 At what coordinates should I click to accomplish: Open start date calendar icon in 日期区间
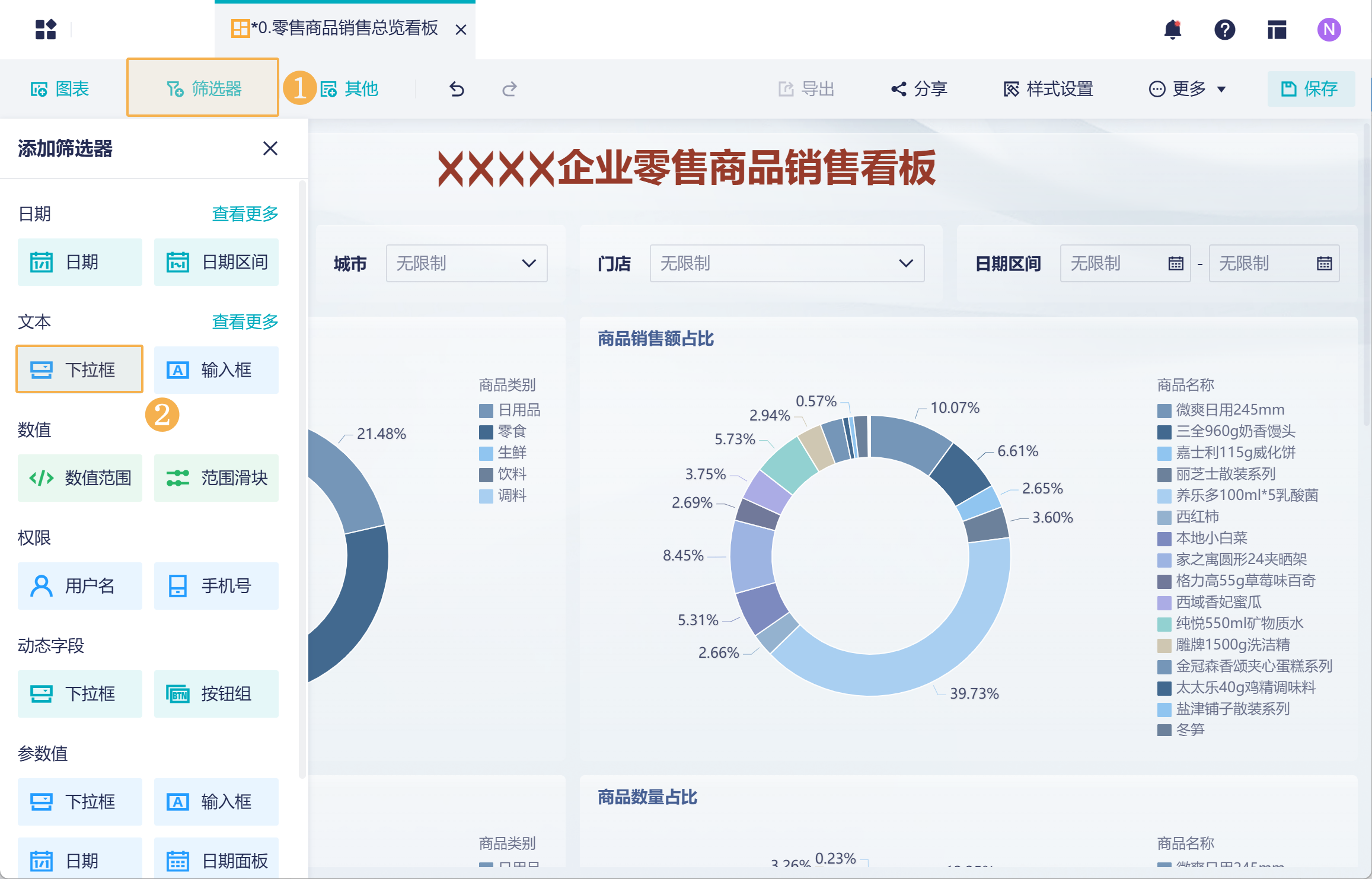(1175, 263)
